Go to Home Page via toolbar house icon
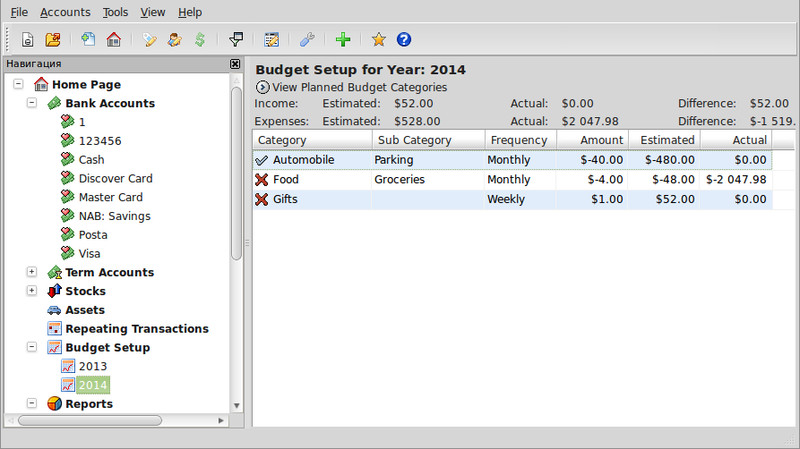The image size is (800, 449). pyautogui.click(x=114, y=39)
